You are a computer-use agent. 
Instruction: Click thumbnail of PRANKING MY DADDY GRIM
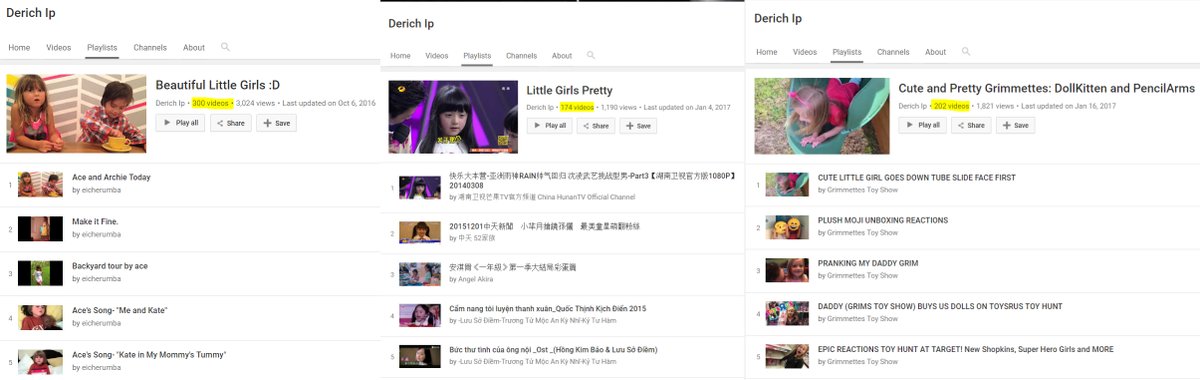click(787, 270)
